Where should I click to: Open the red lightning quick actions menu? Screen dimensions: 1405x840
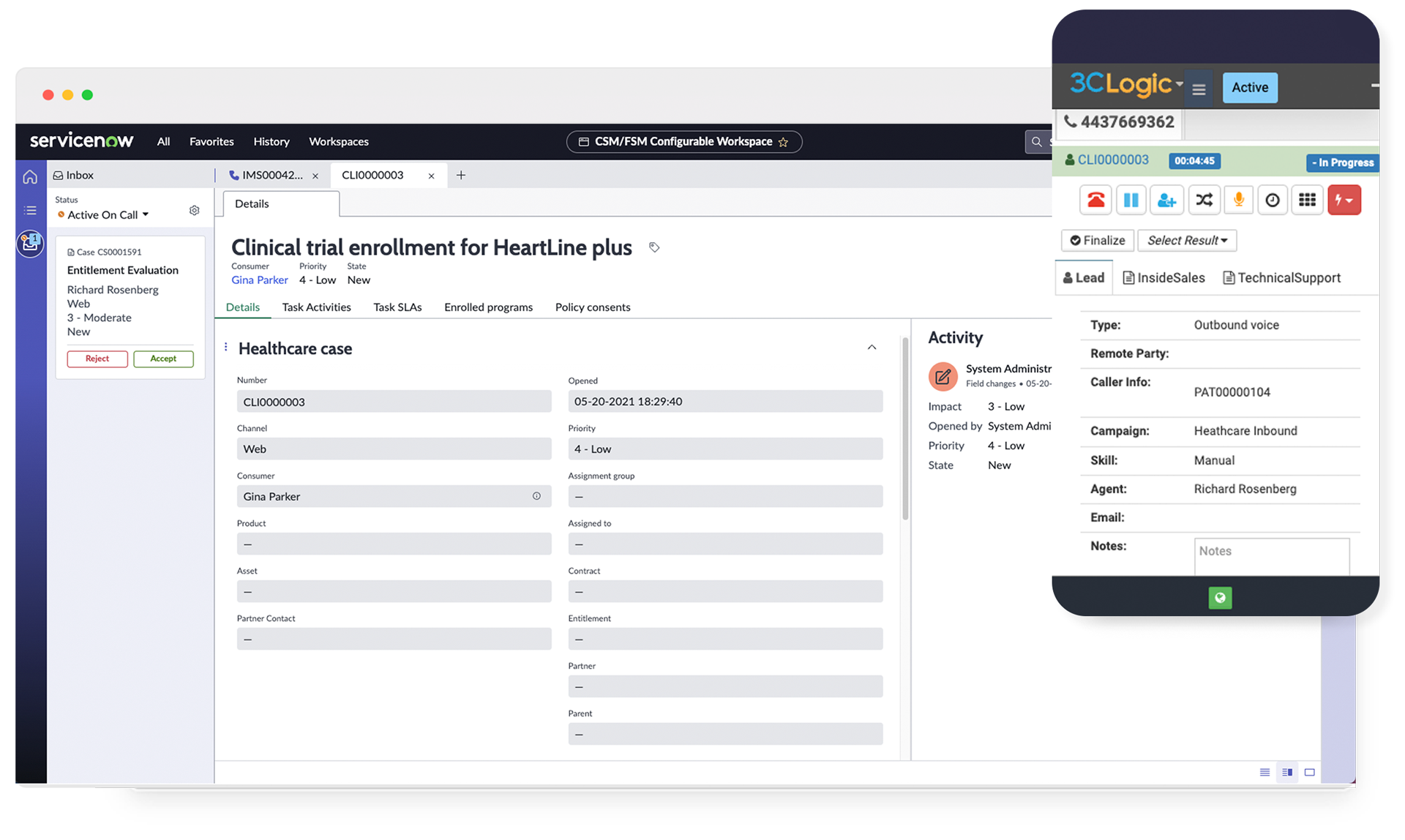coord(1344,200)
